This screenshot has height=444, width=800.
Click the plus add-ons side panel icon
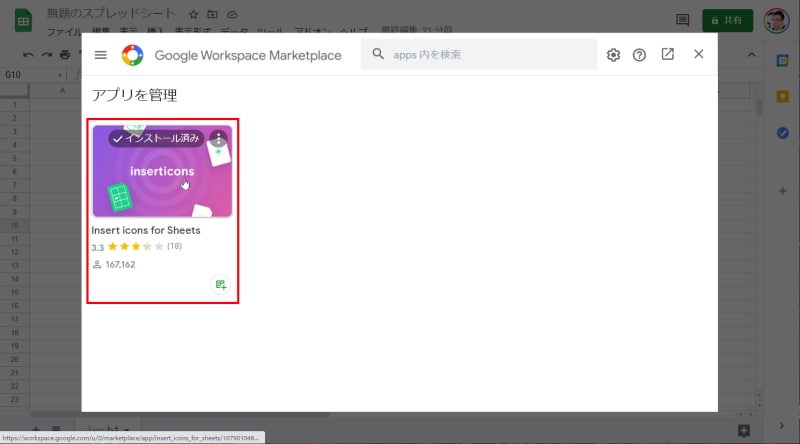click(x=783, y=191)
